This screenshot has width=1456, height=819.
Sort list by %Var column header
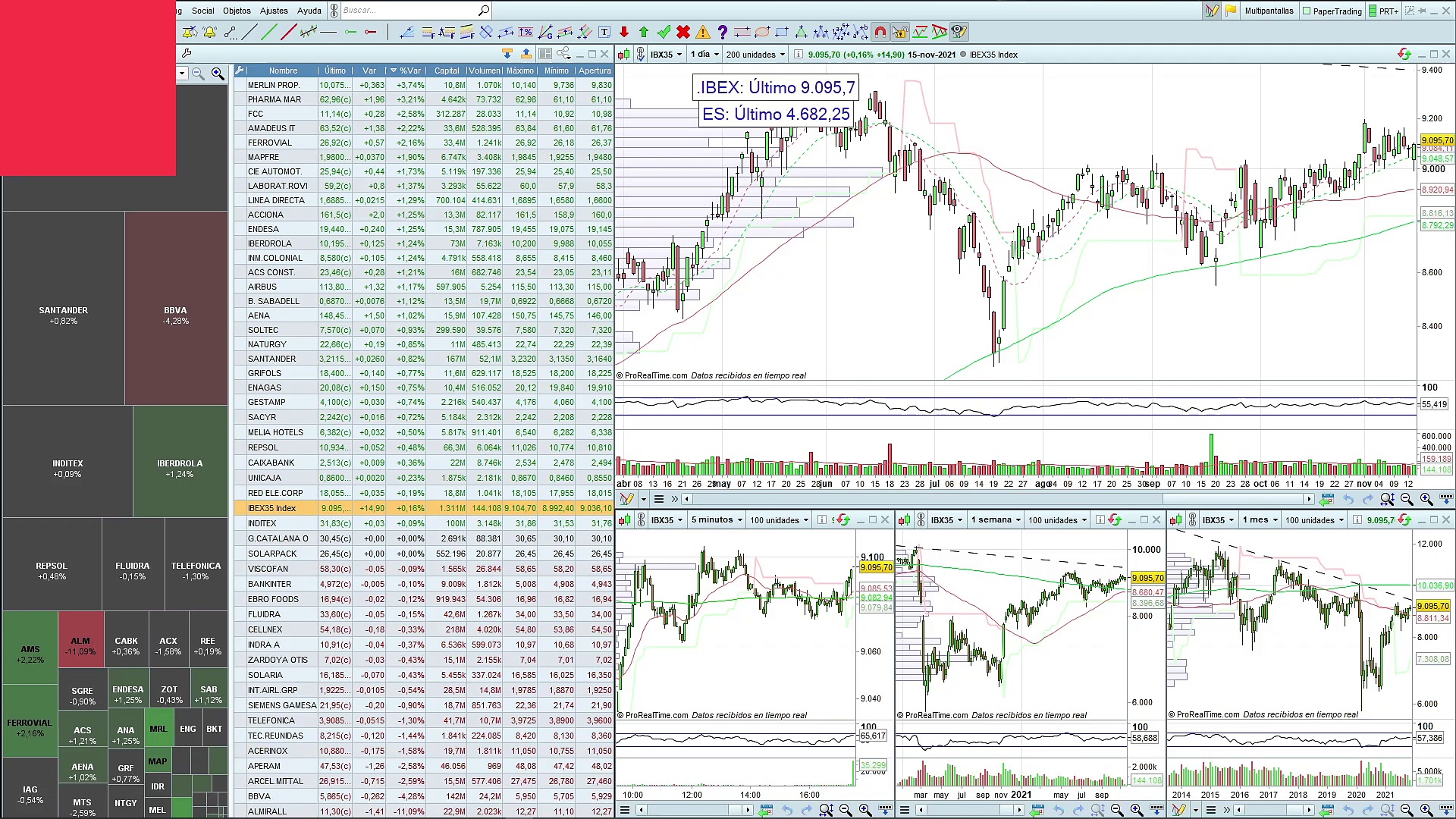tap(410, 71)
